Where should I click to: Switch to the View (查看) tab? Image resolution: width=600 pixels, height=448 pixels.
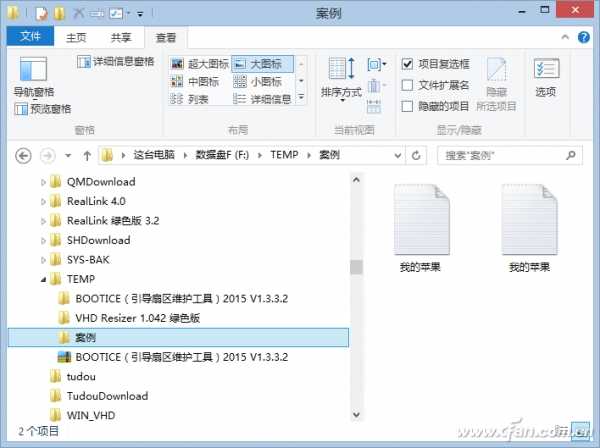[x=166, y=37]
